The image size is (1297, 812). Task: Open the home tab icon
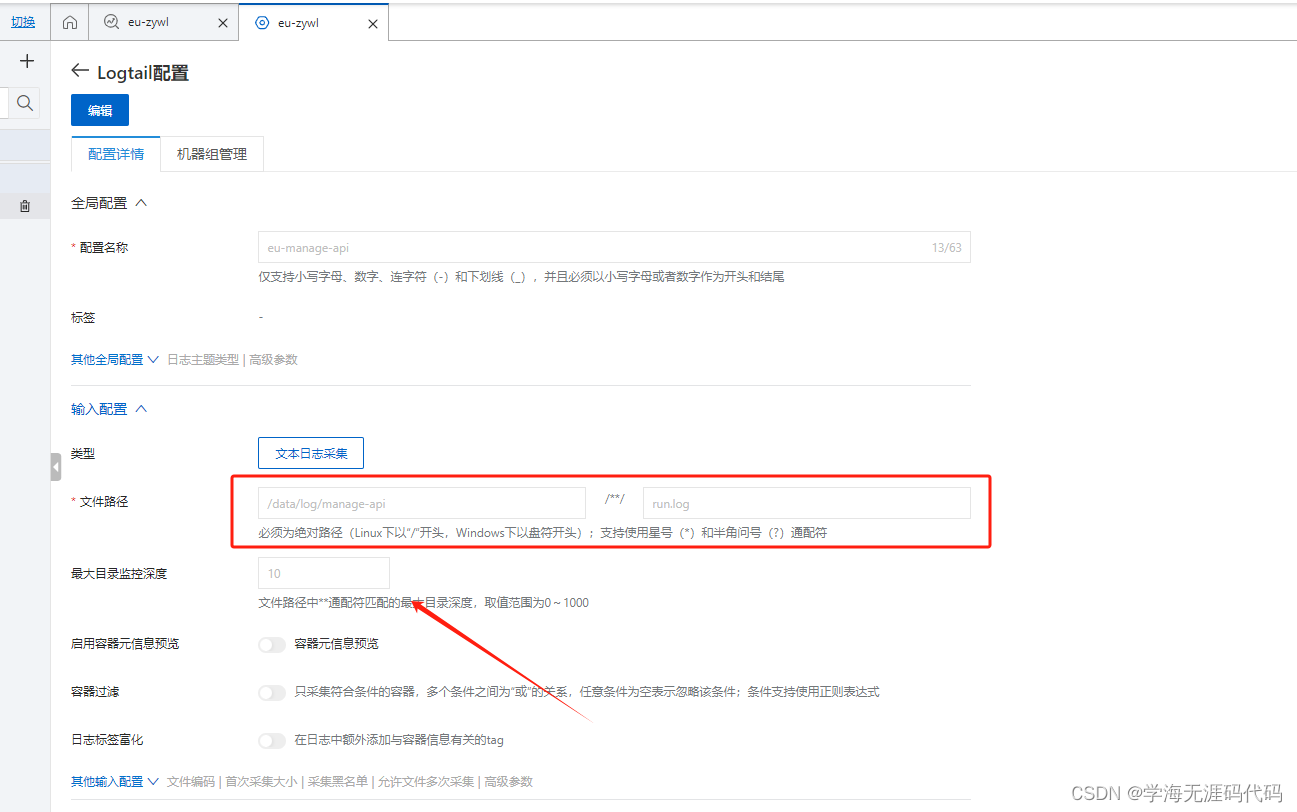(x=70, y=22)
